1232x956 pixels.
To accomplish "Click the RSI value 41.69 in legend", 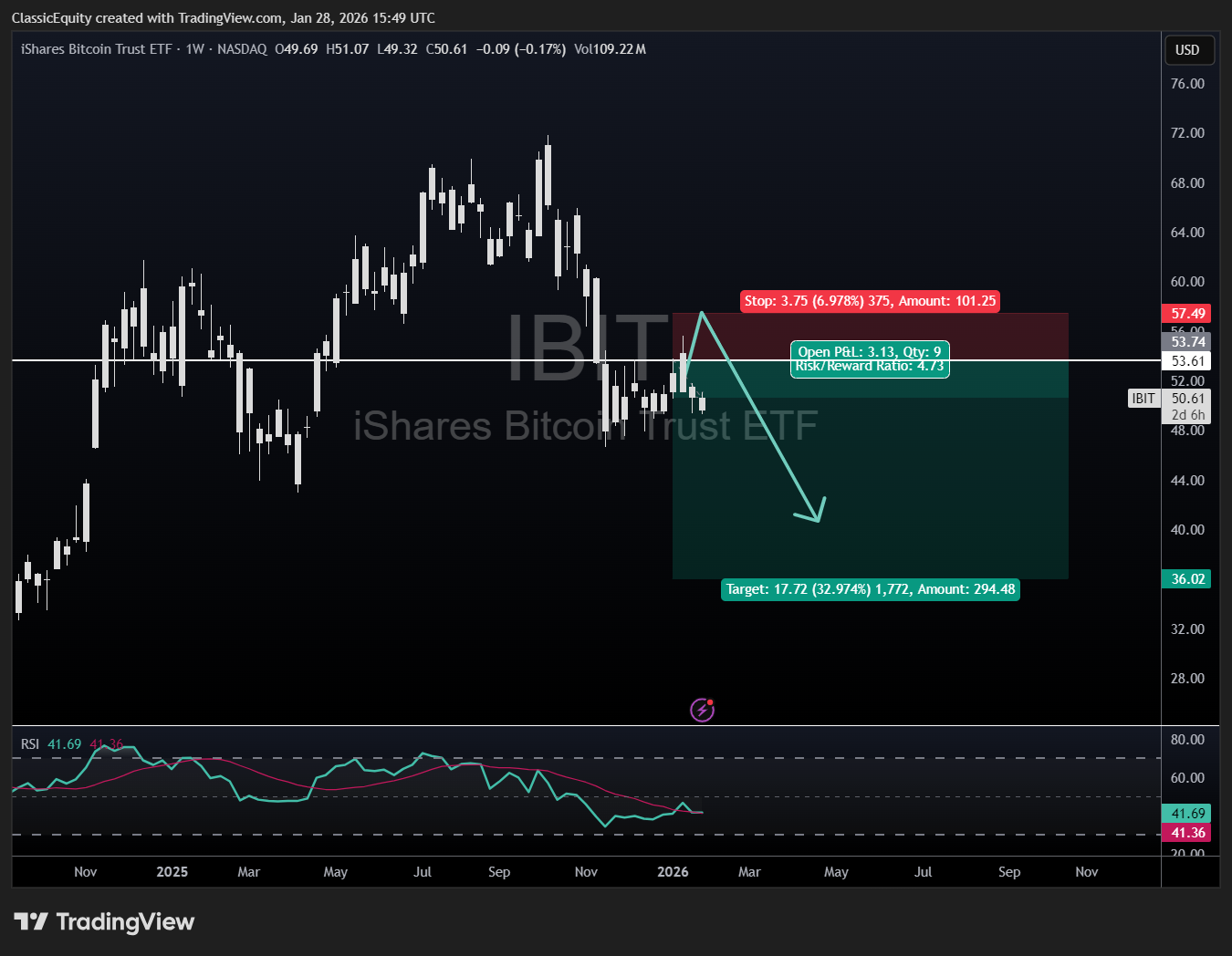I will click(x=65, y=744).
